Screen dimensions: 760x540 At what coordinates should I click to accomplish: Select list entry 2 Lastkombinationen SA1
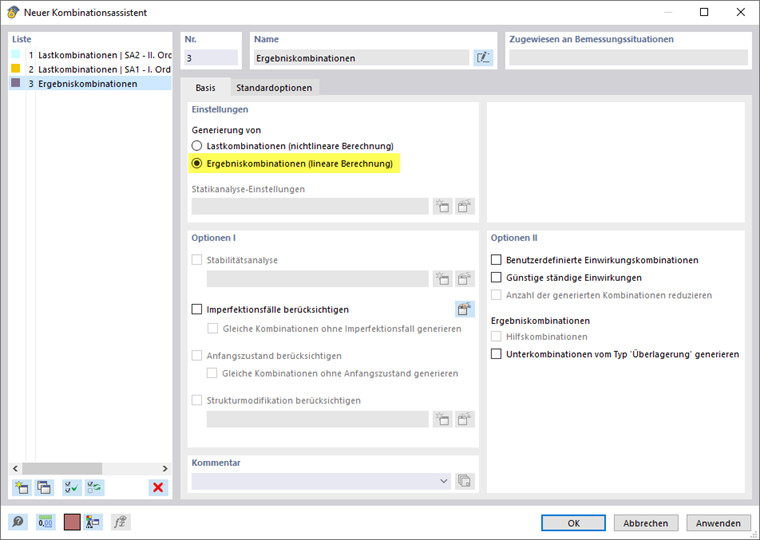pos(90,69)
